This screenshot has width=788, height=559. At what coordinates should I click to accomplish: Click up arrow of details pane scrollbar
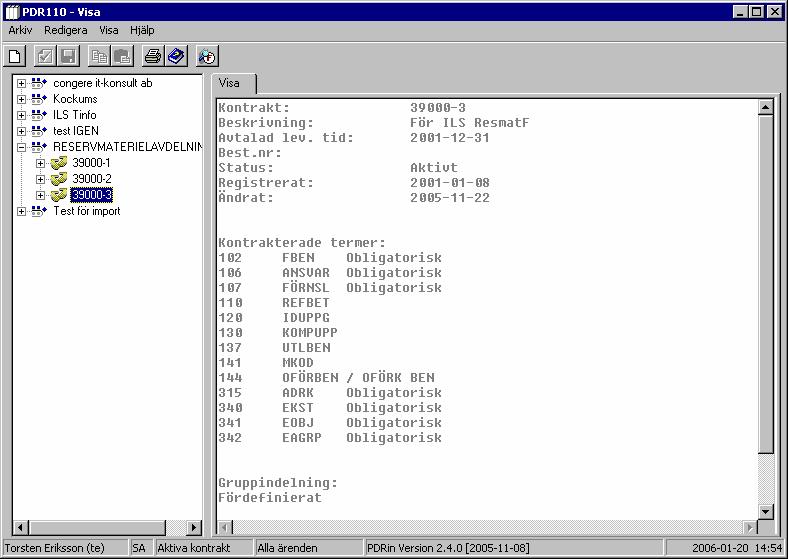[765, 107]
